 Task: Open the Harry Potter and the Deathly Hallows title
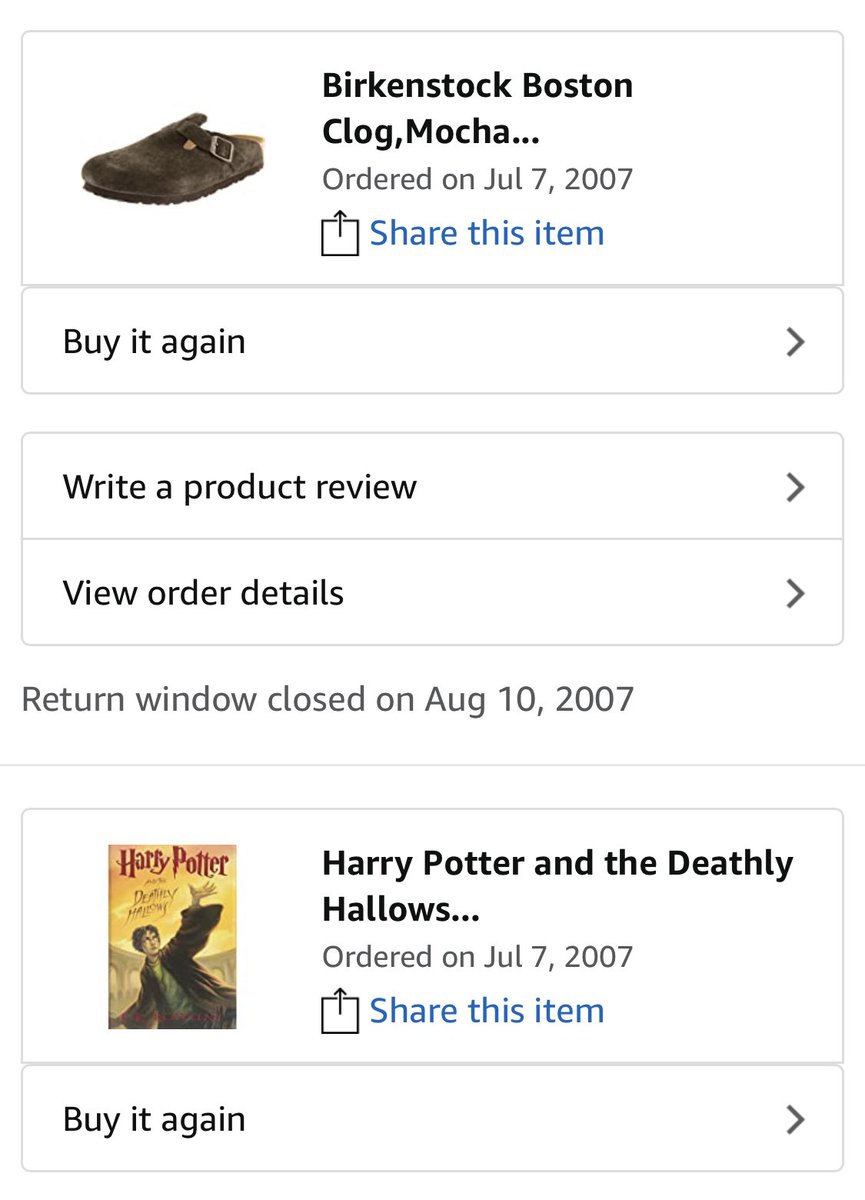coord(557,886)
